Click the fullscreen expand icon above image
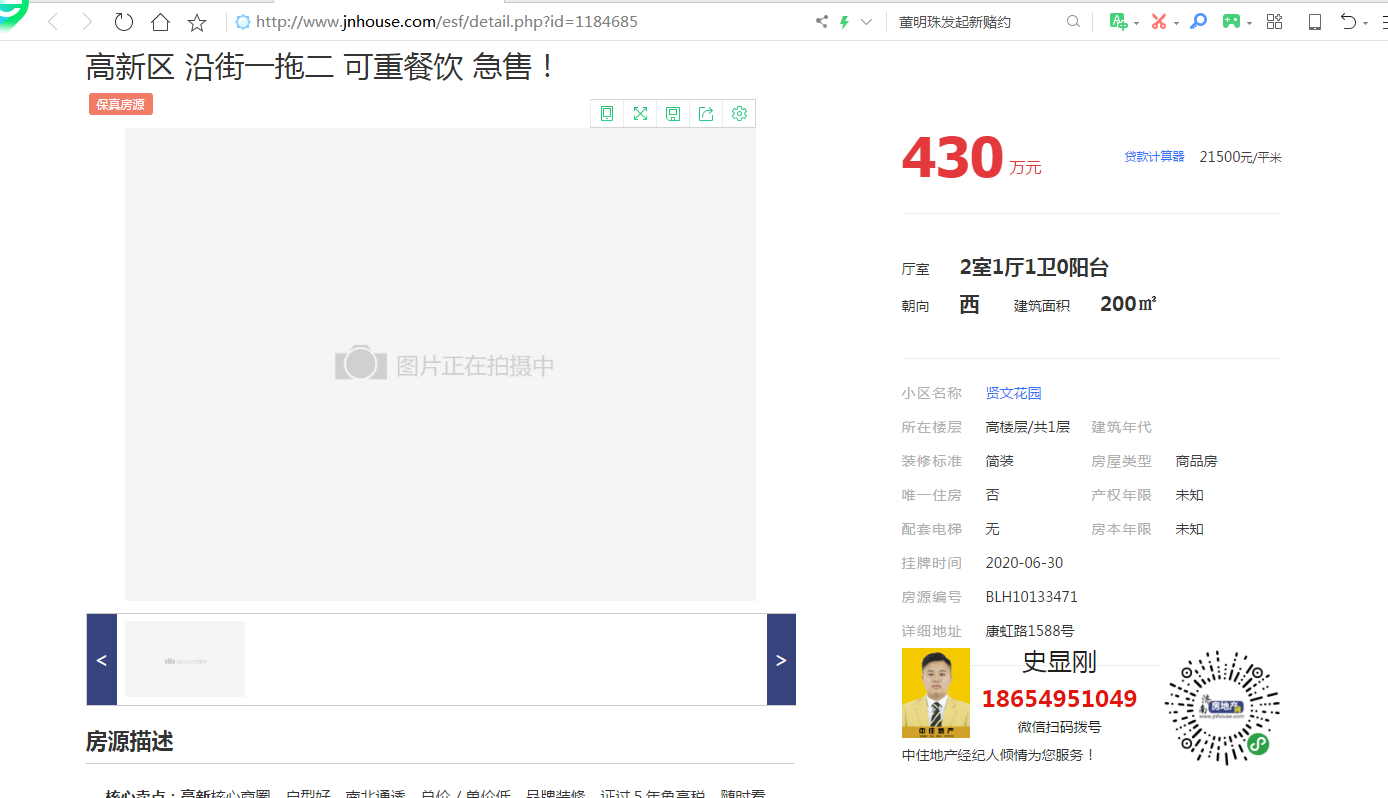This screenshot has width=1388, height=798. (x=640, y=114)
